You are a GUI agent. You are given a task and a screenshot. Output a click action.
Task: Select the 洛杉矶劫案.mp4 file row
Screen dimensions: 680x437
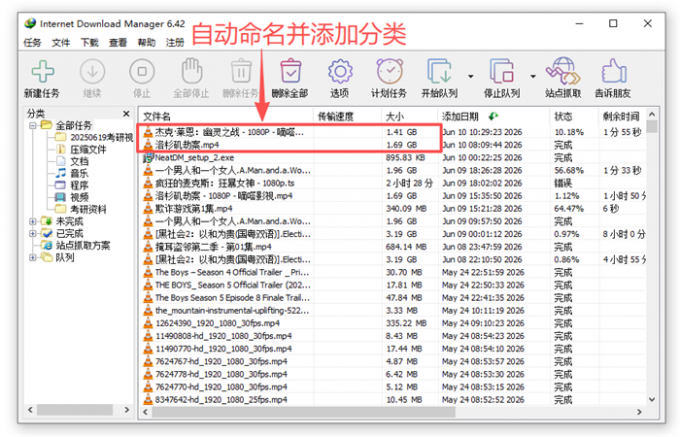pyautogui.click(x=392, y=145)
